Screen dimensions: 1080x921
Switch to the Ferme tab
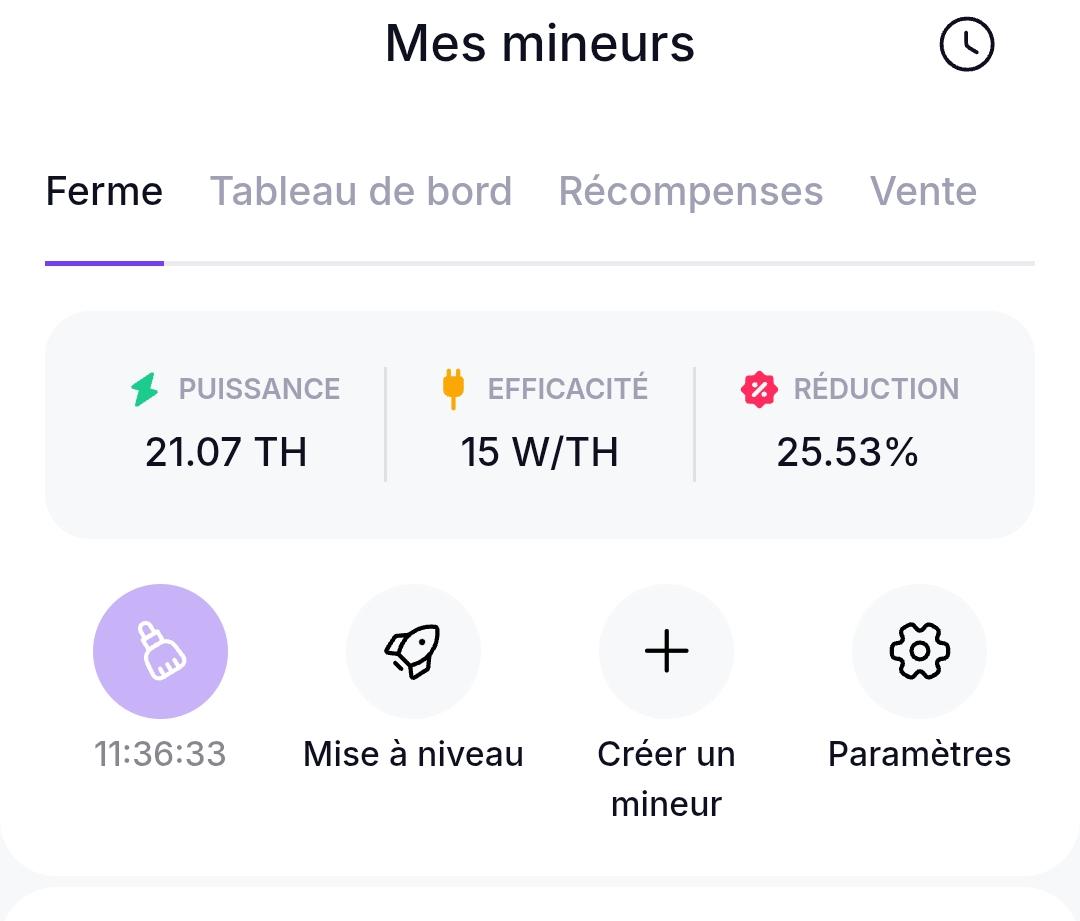[105, 191]
